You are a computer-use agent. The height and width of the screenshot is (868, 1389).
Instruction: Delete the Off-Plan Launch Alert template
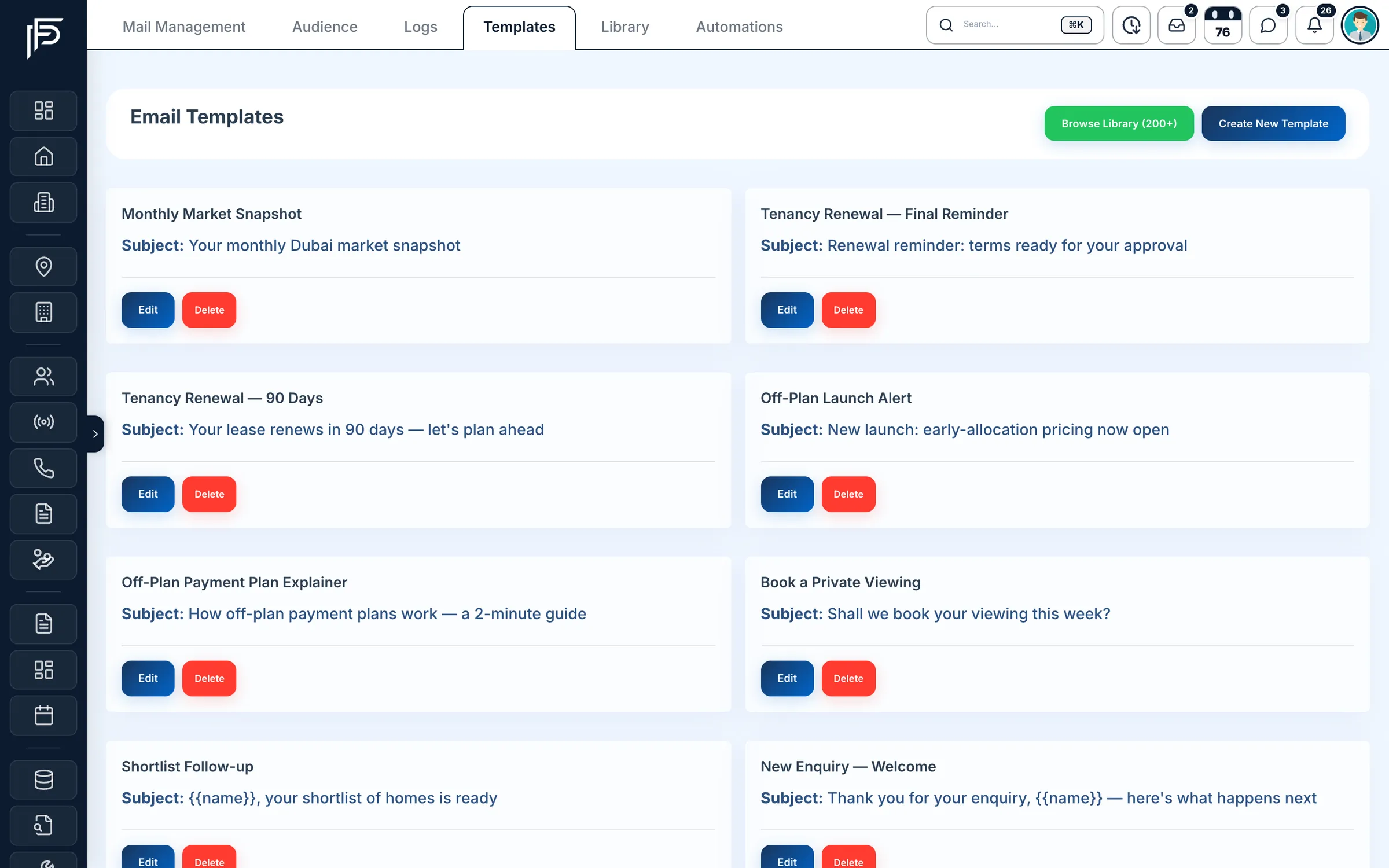point(848,494)
